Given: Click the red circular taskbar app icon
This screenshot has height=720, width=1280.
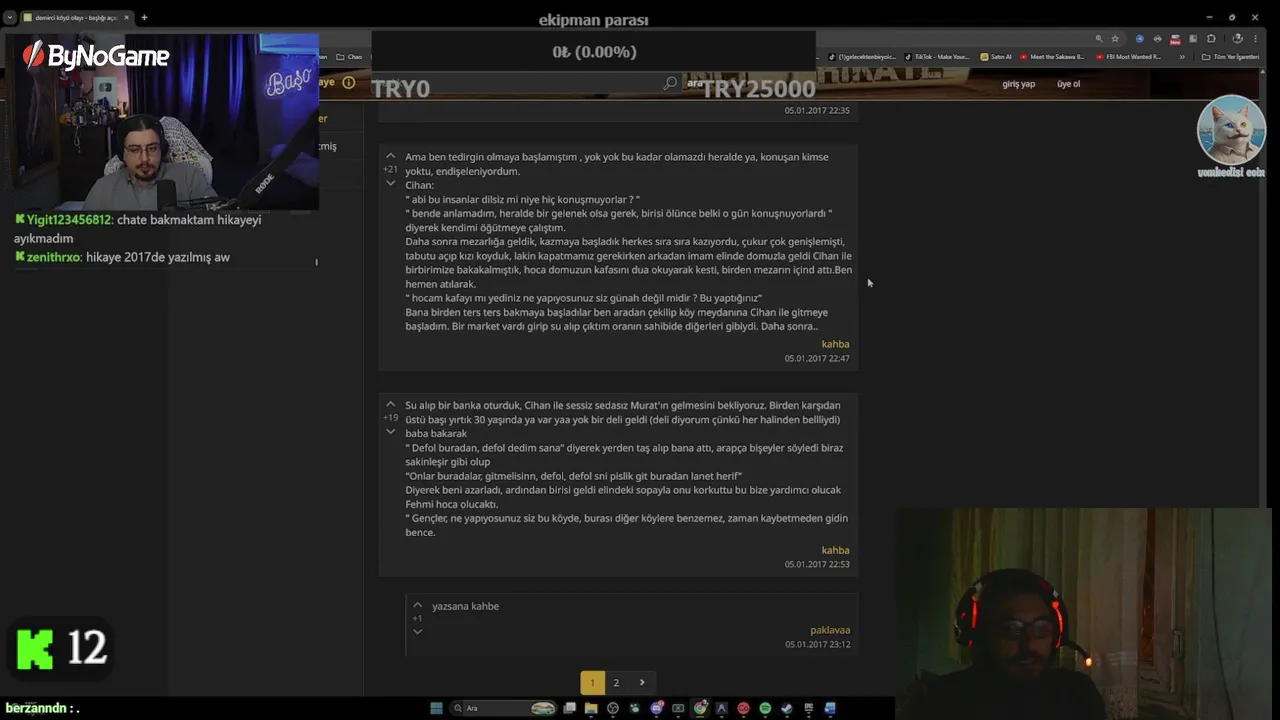Looking at the screenshot, I should coord(743,708).
